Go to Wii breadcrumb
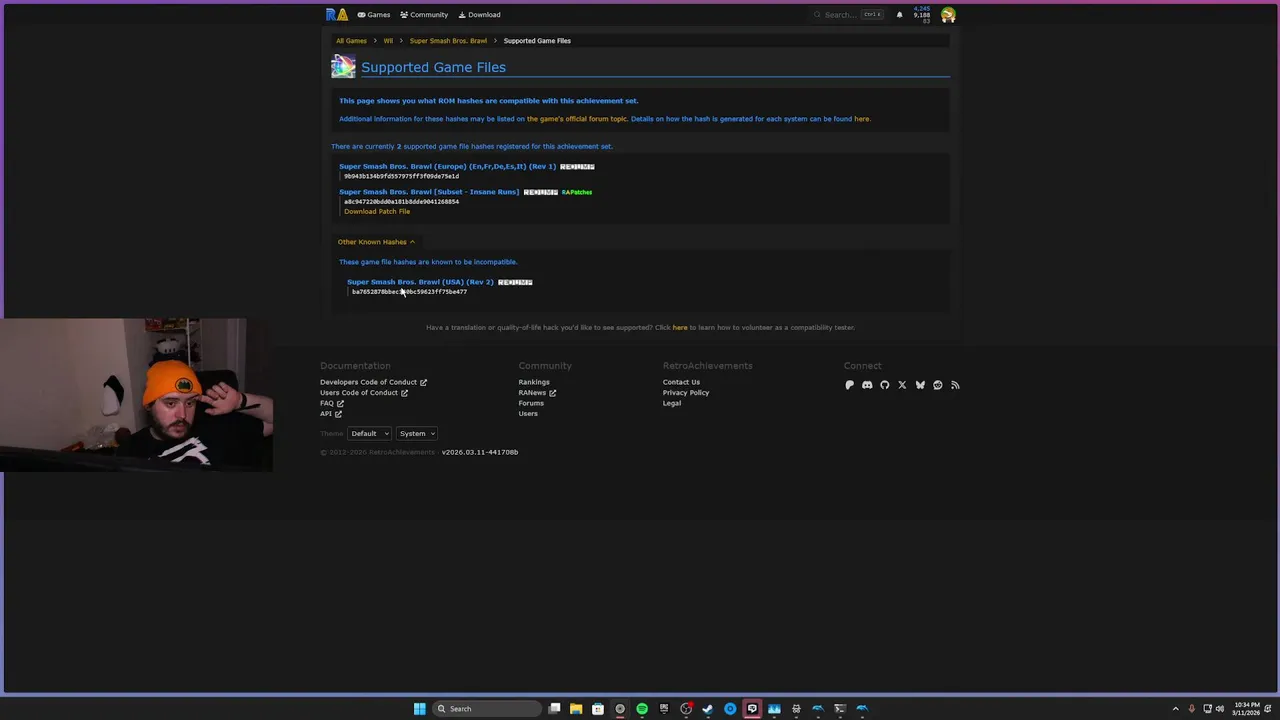1280x720 pixels. tap(388, 41)
